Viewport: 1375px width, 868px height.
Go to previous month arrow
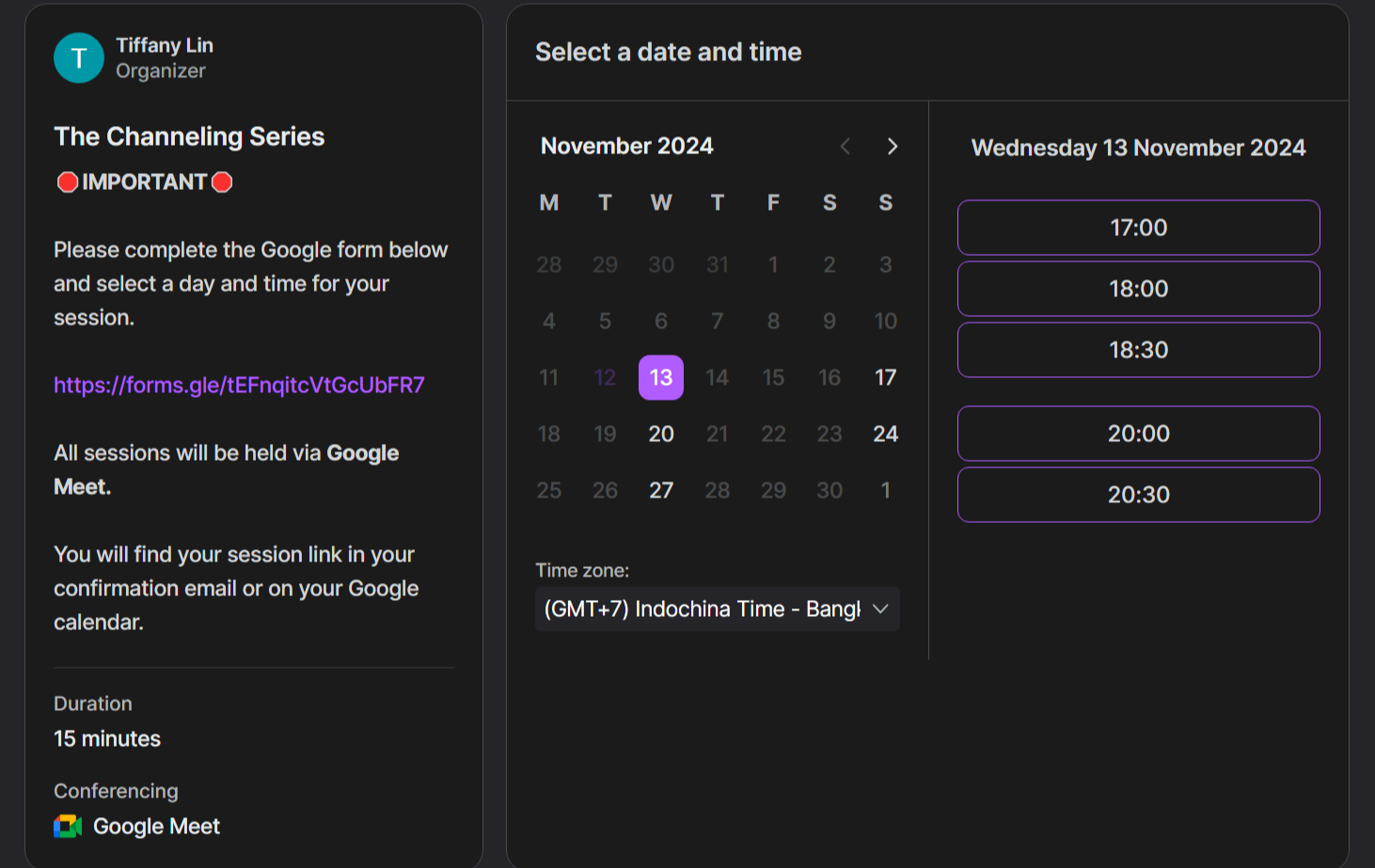pyautogui.click(x=846, y=147)
